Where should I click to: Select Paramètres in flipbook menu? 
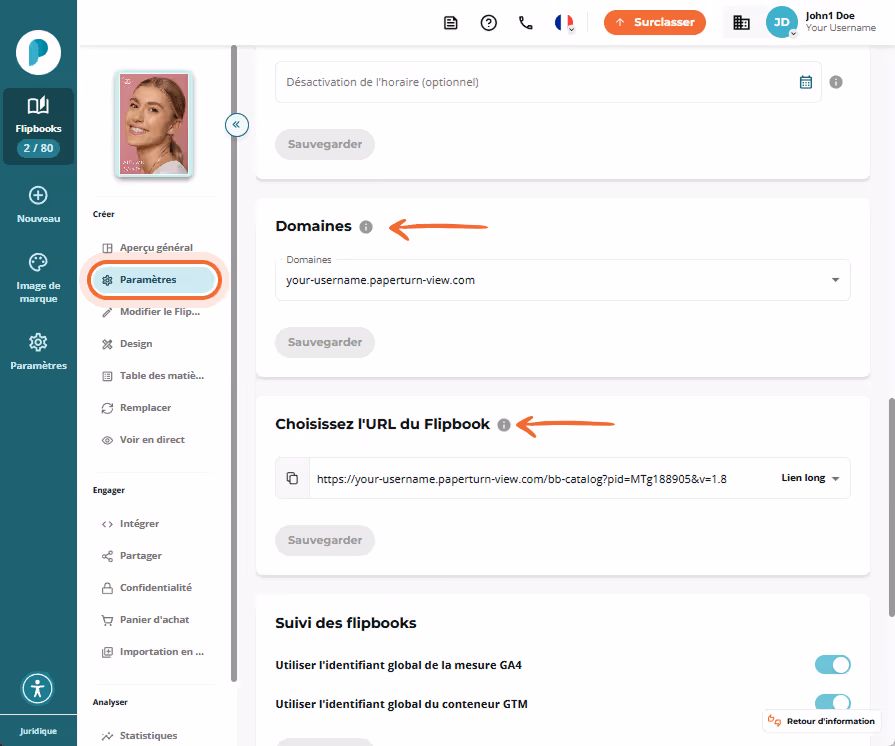154,280
